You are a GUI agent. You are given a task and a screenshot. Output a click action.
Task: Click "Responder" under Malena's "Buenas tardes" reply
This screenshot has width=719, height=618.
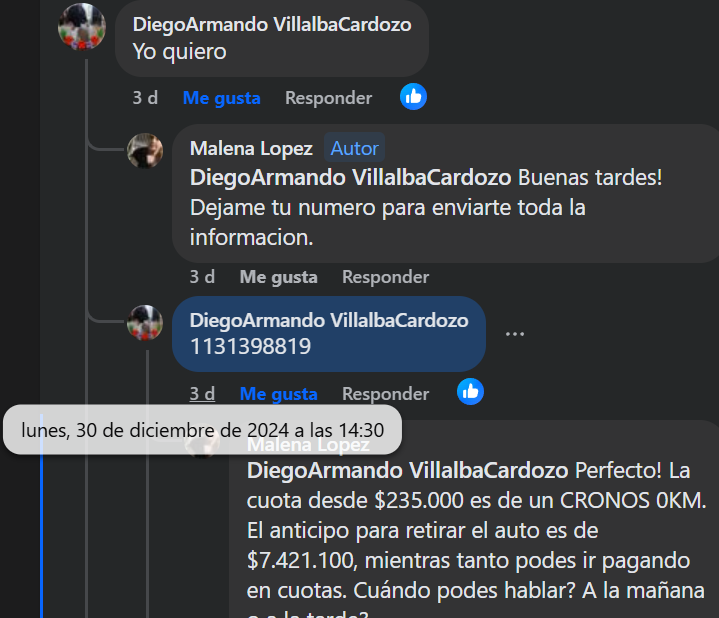(386, 277)
